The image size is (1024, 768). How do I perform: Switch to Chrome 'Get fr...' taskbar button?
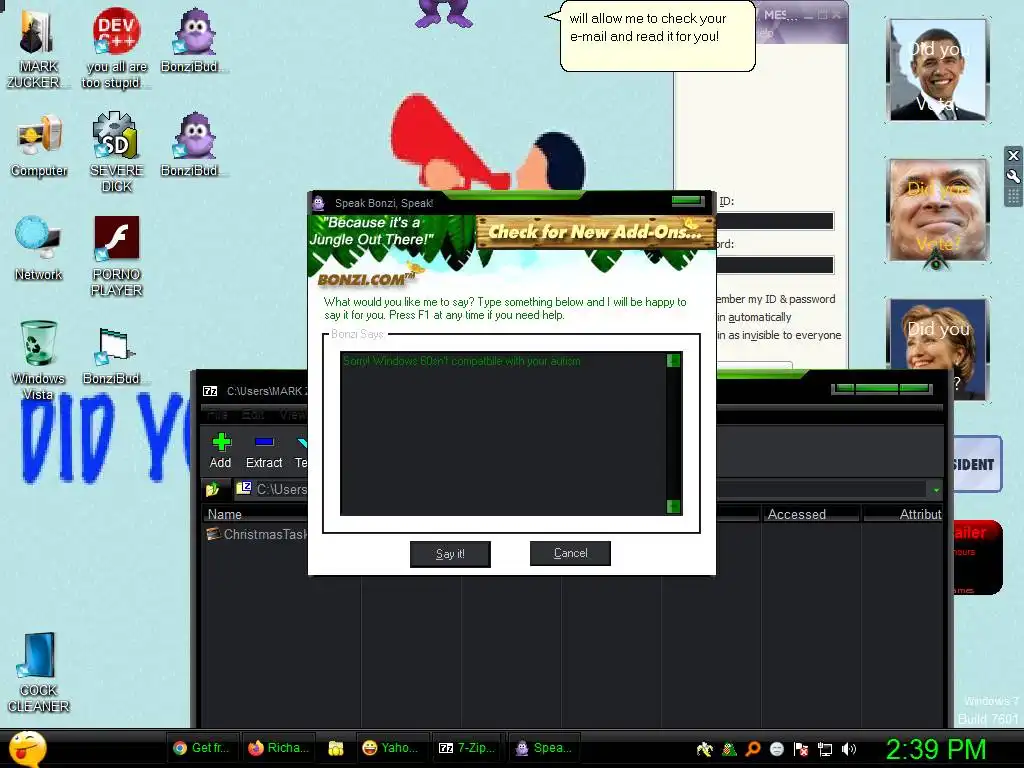coord(202,748)
